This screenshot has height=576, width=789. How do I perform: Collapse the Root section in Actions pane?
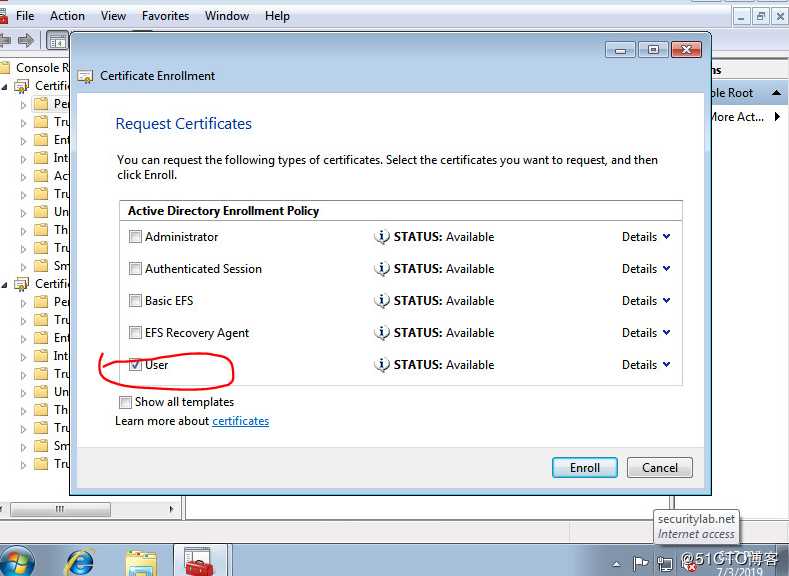pos(776,93)
